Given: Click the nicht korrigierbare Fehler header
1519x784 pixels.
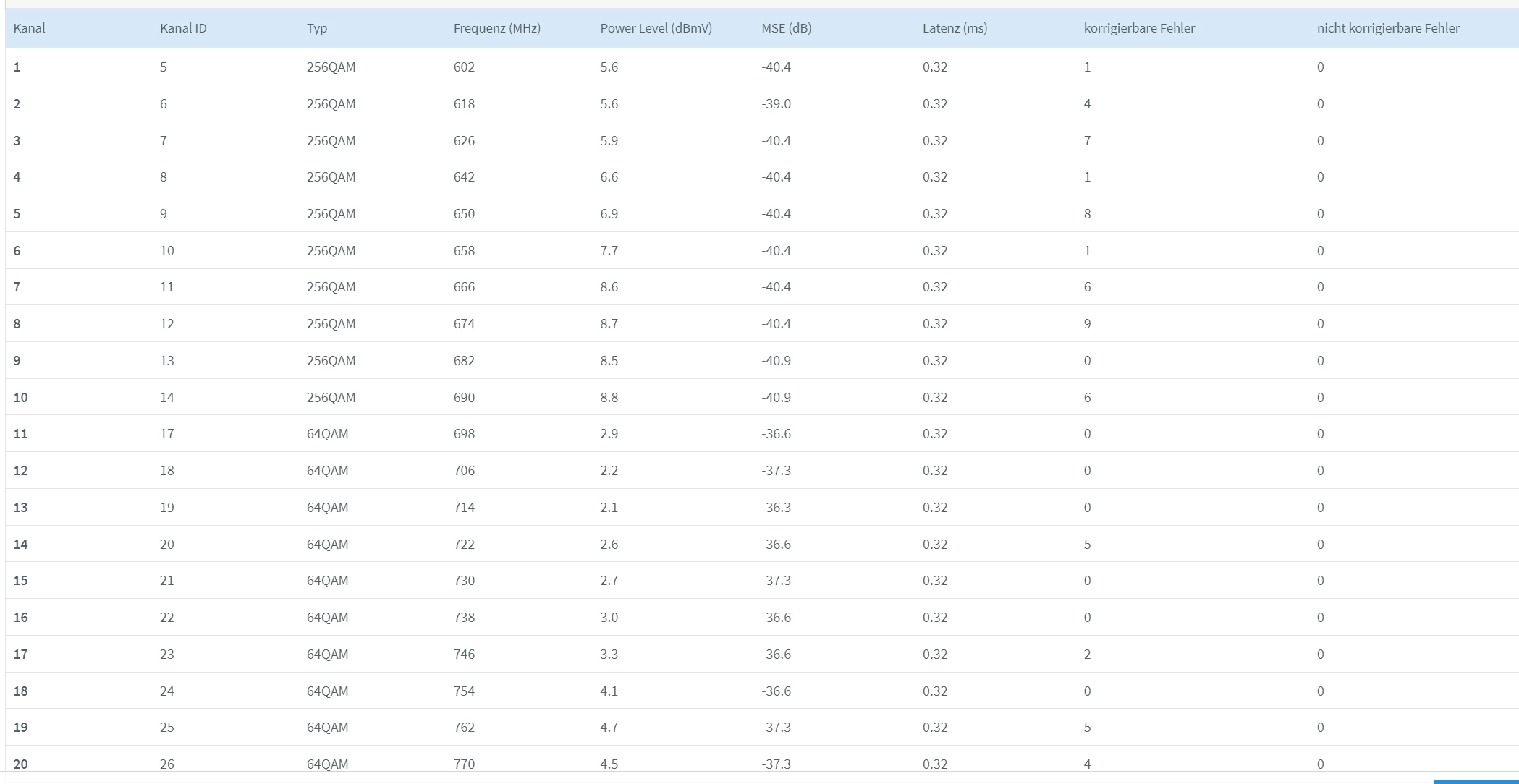Looking at the screenshot, I should tap(1387, 28).
